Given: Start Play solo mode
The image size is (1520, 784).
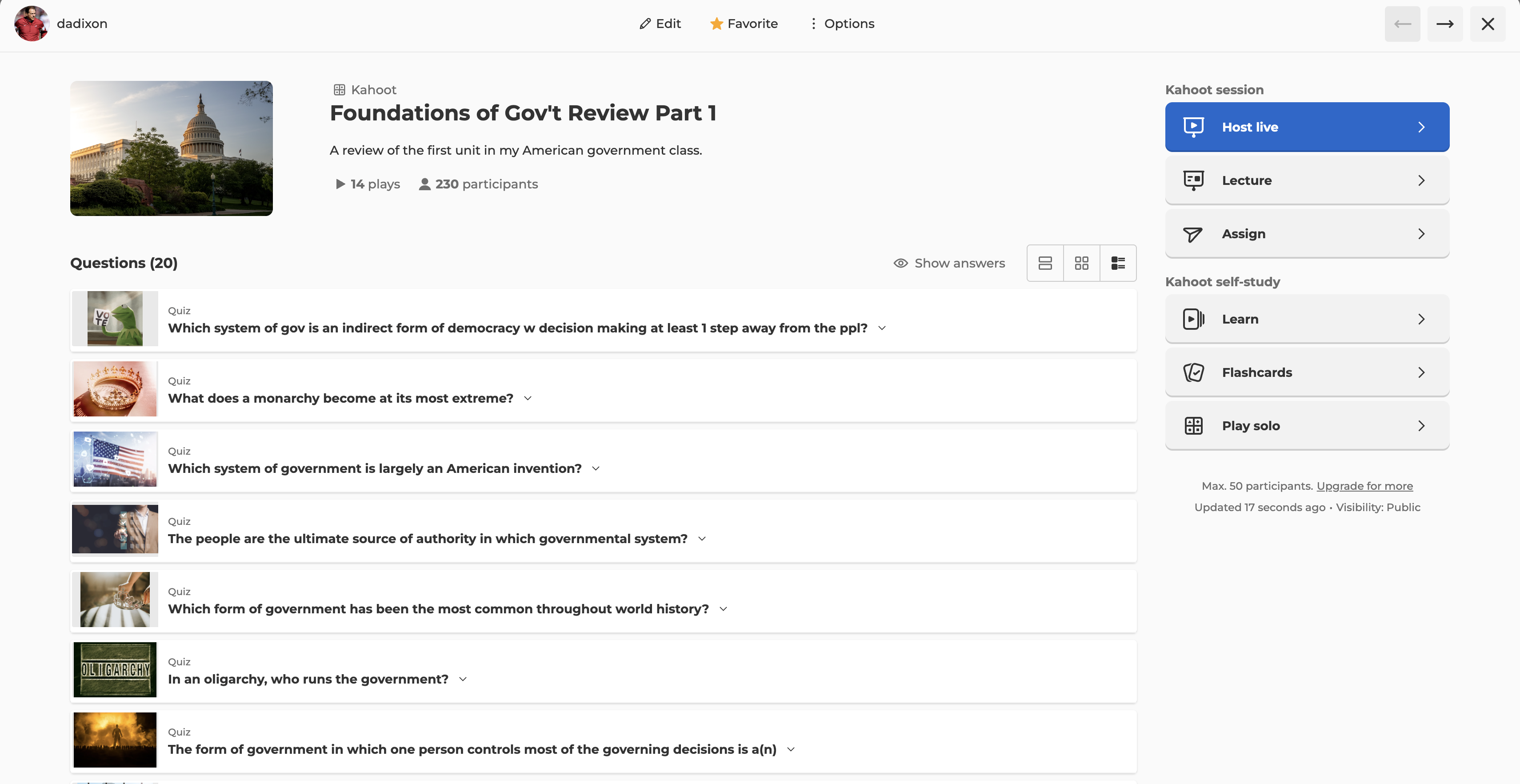Looking at the screenshot, I should click(x=1306, y=426).
